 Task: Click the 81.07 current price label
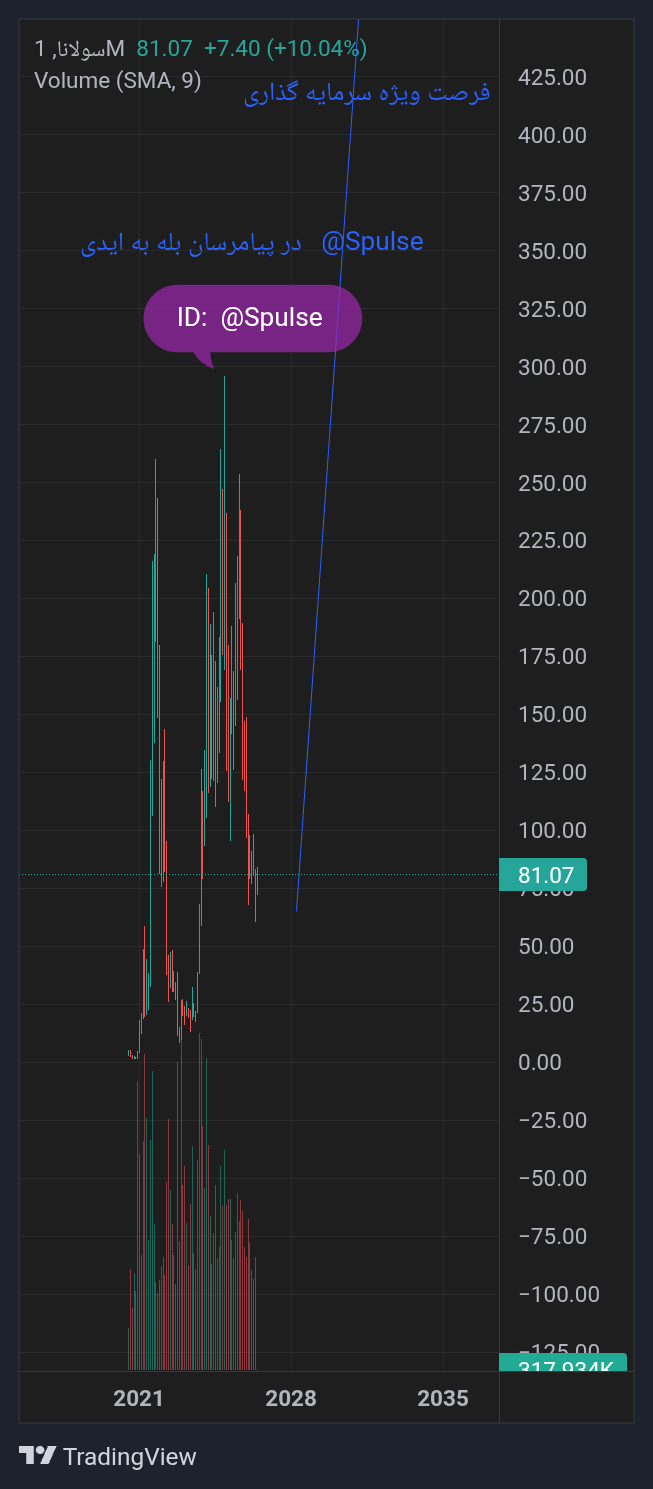[542, 876]
